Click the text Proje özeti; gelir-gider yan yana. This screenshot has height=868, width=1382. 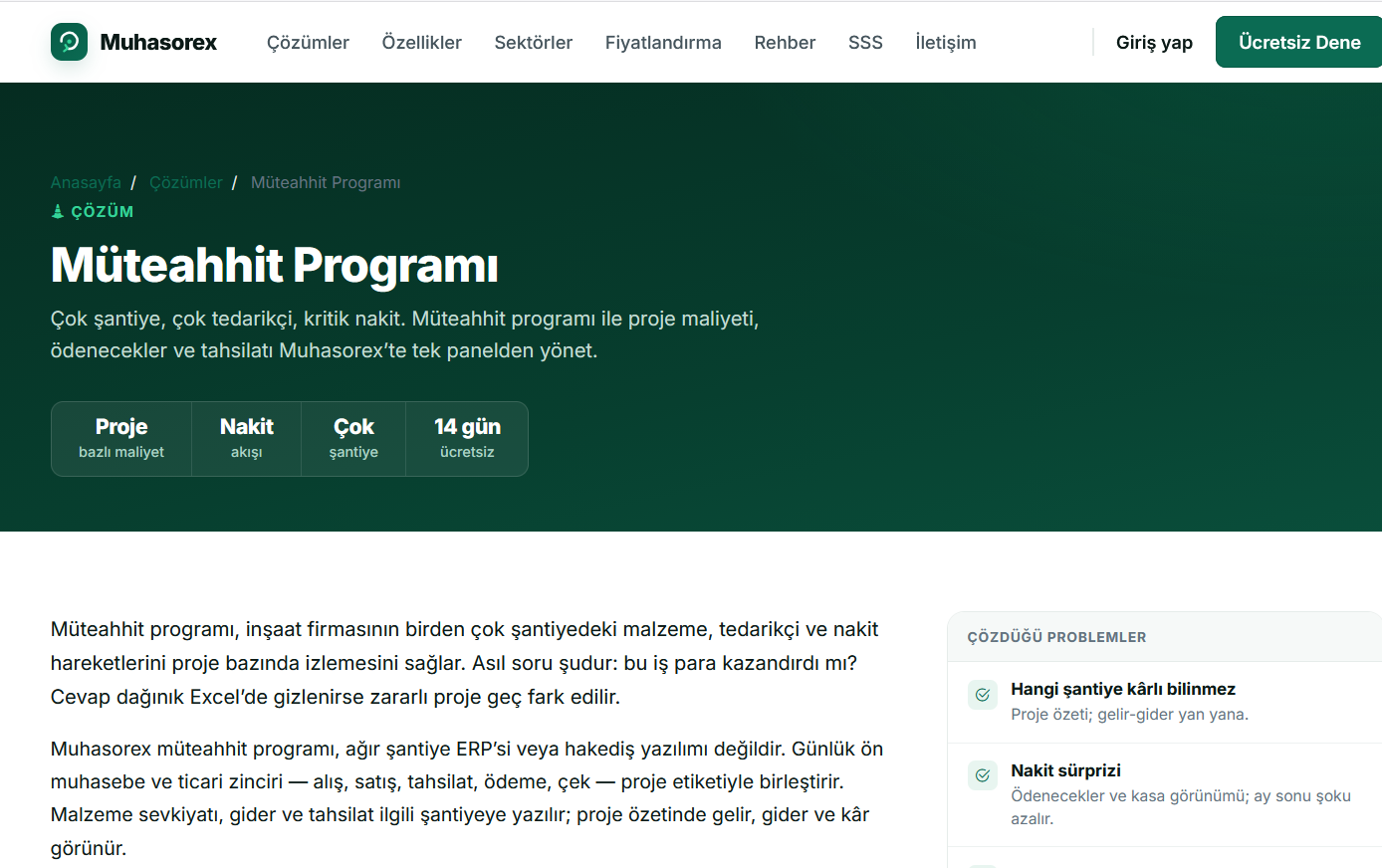click(1129, 714)
